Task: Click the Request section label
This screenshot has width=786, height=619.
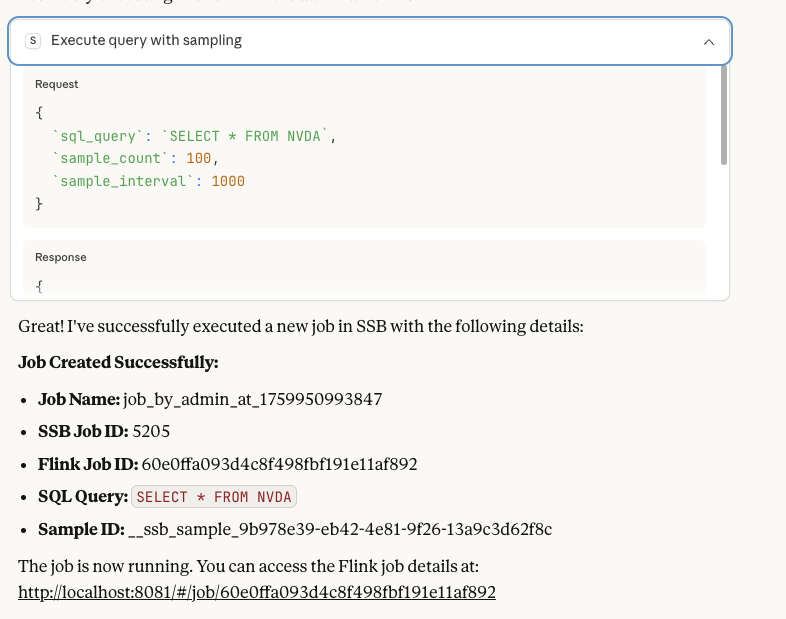Action: click(57, 84)
